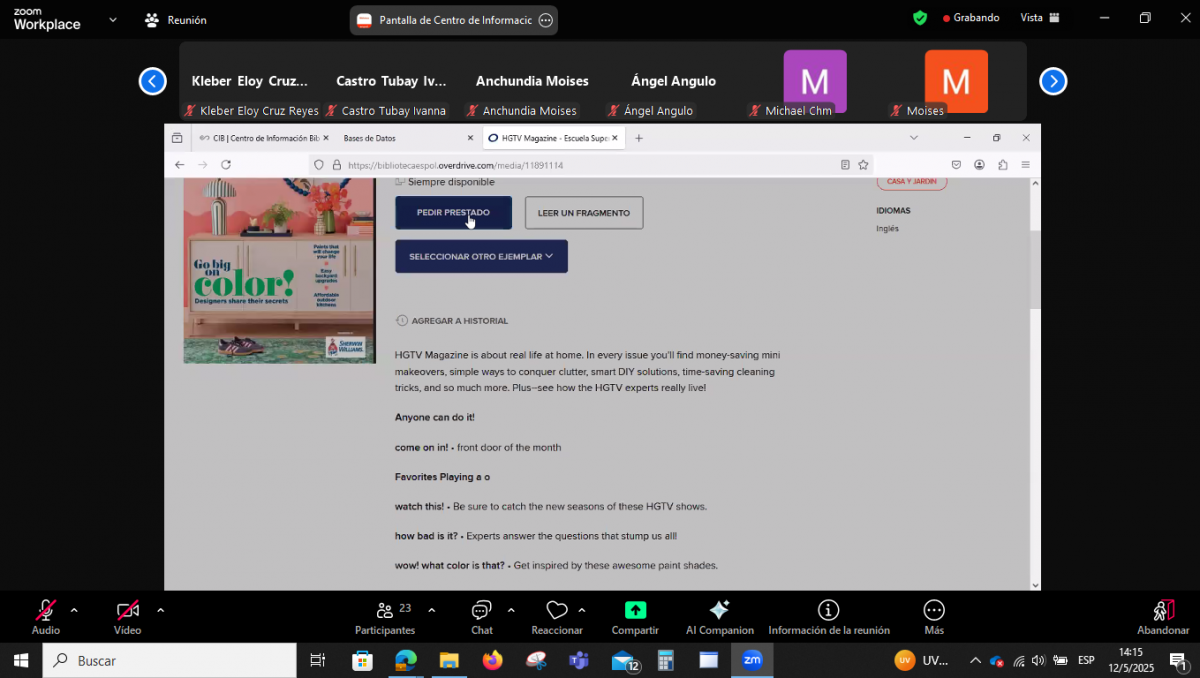Show Información de la reunión

[x=828, y=616]
